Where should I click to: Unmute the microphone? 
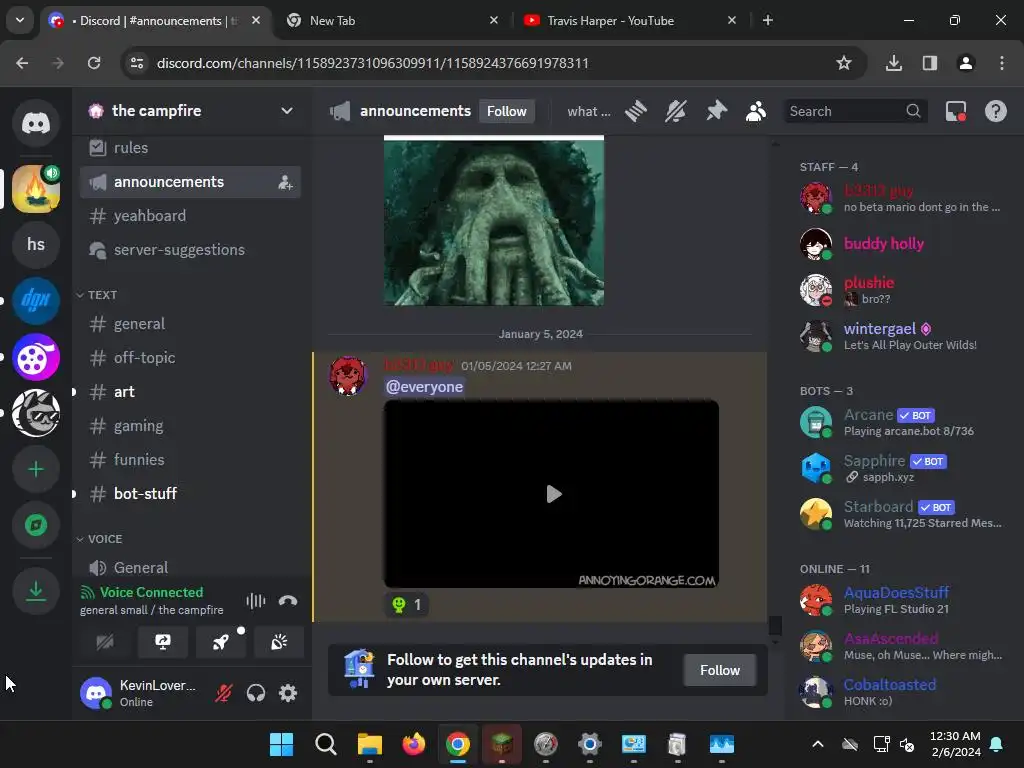tap(224, 693)
